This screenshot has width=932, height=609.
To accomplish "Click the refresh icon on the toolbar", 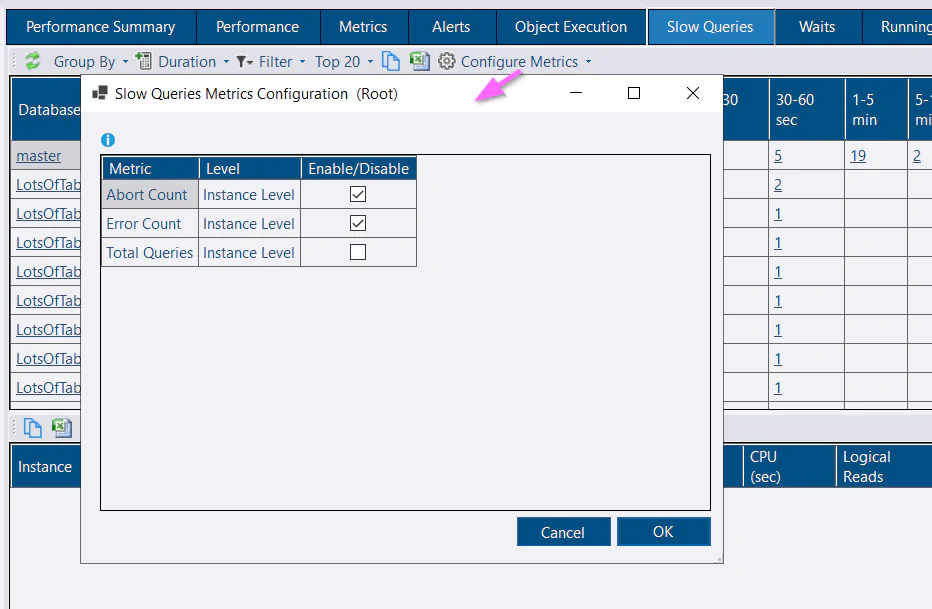I will (32, 61).
